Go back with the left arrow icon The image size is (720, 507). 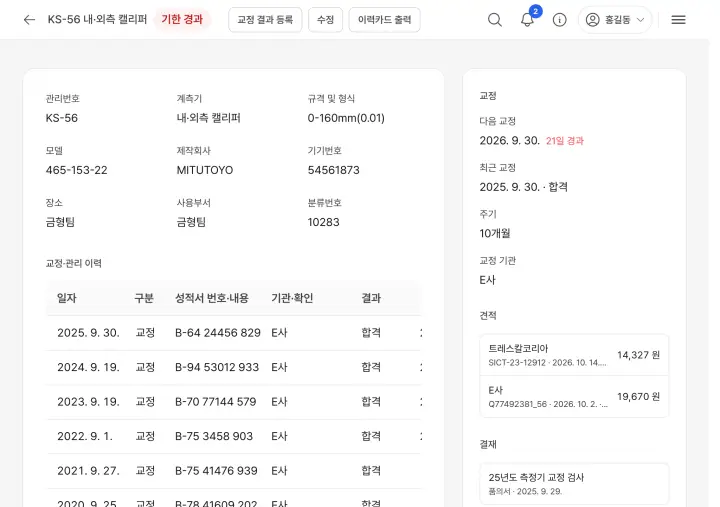tap(29, 20)
